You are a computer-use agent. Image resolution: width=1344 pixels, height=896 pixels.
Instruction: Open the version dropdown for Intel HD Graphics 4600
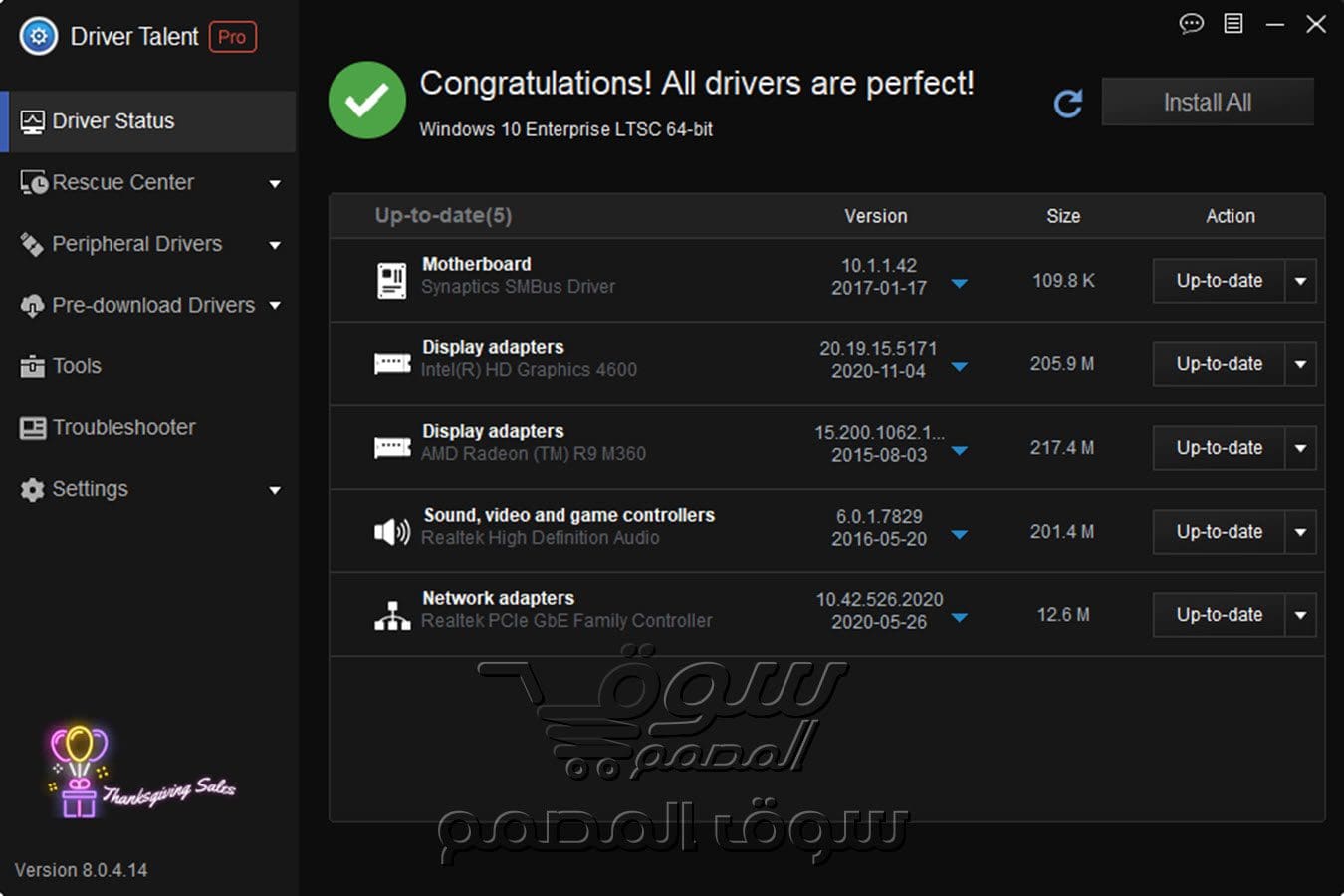coord(959,367)
